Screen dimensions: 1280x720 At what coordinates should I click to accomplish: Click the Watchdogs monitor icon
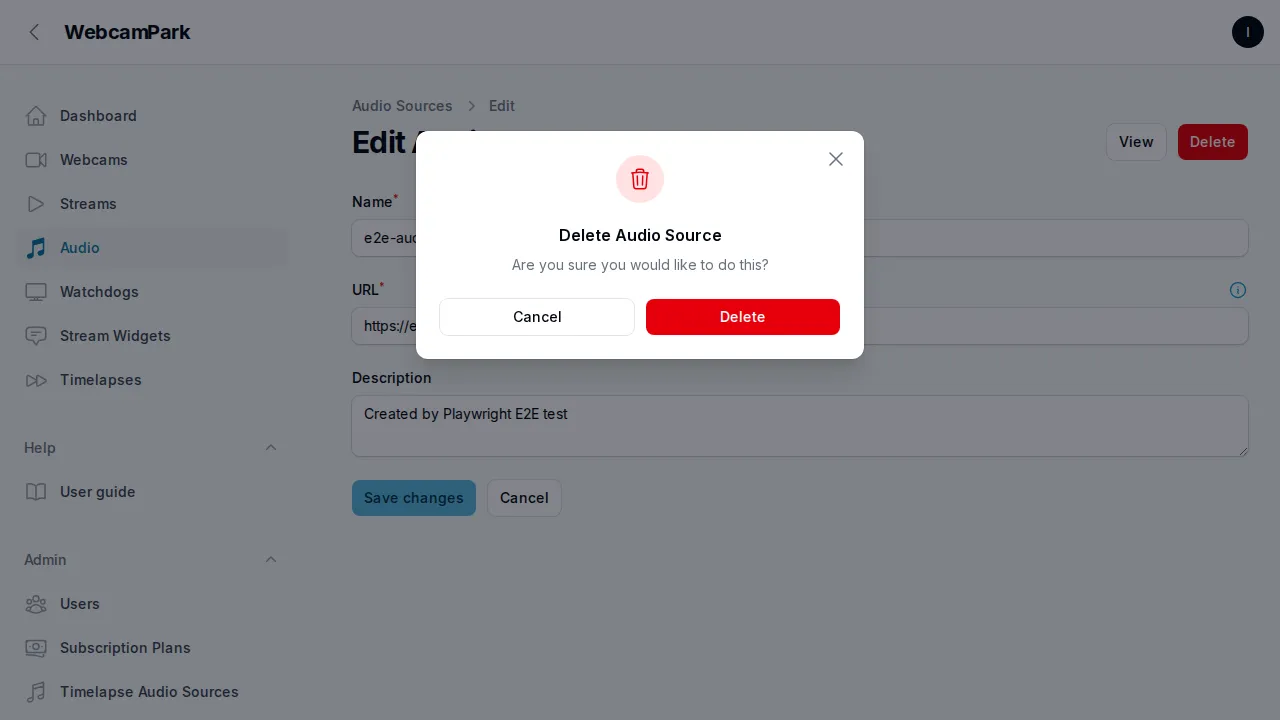pyautogui.click(x=36, y=292)
